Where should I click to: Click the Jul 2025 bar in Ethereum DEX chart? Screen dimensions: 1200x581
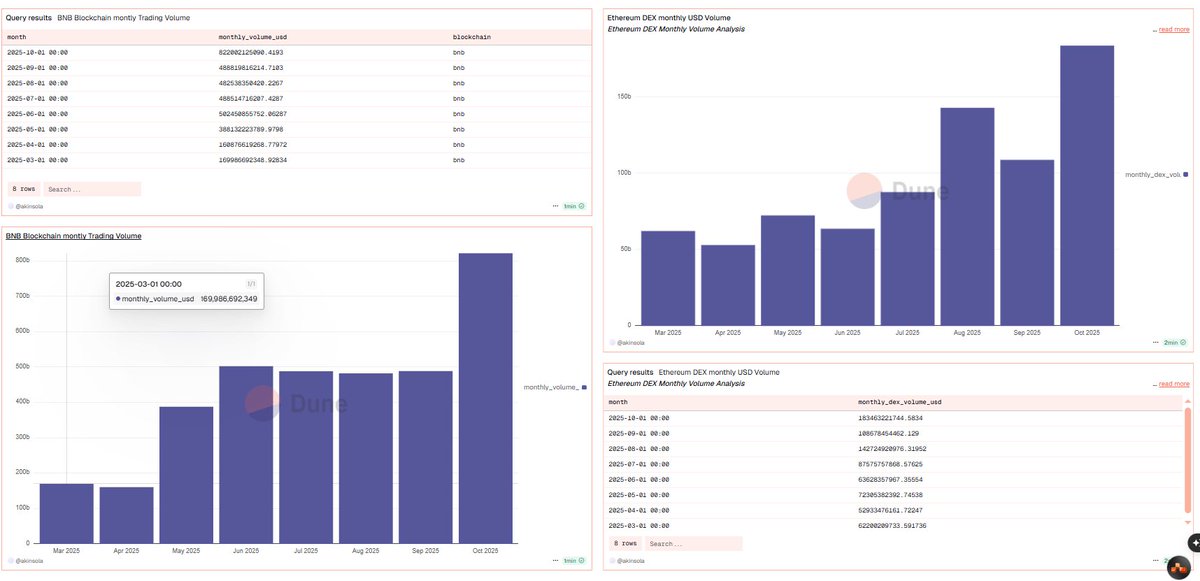pyautogui.click(x=907, y=258)
